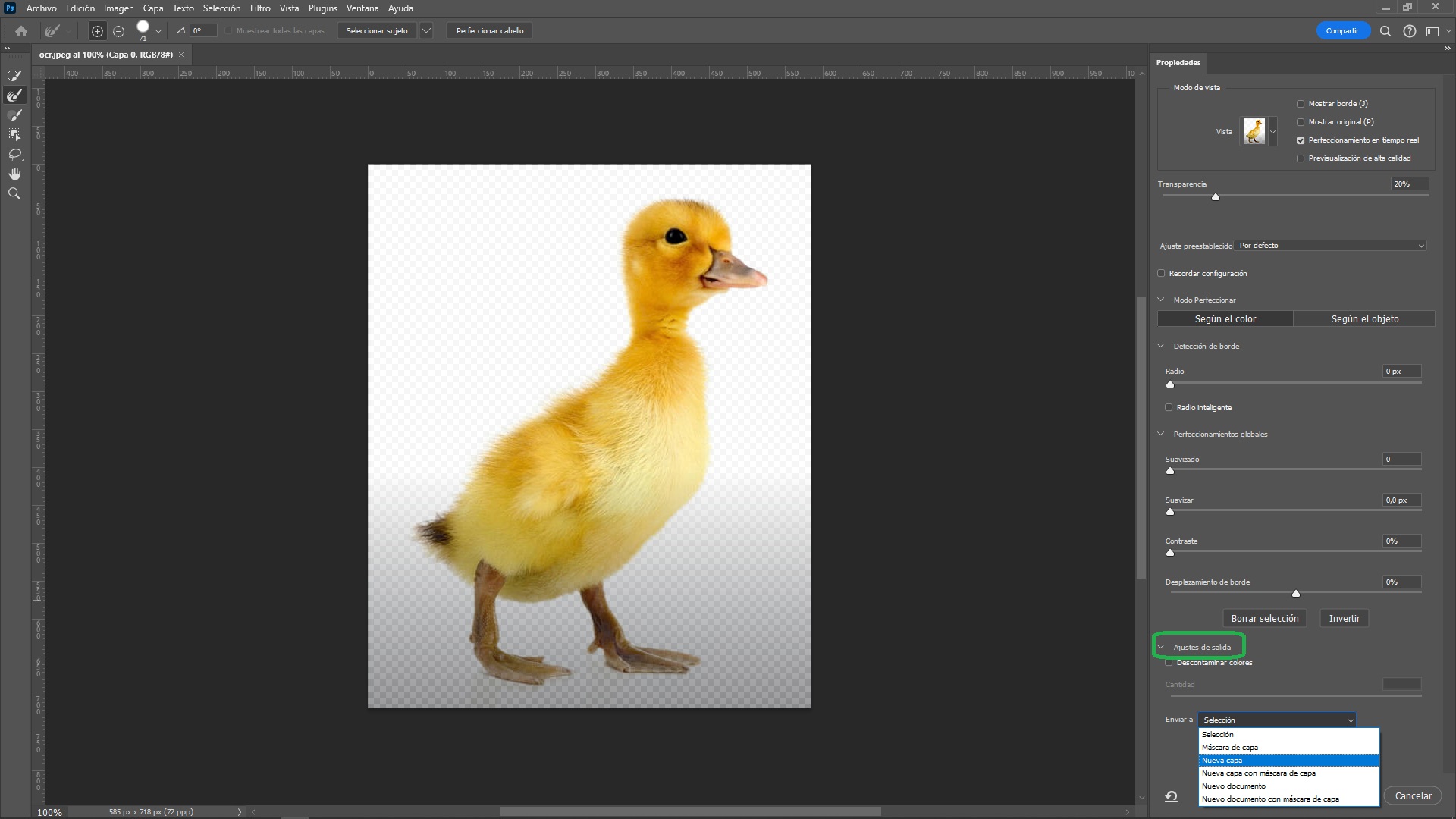Click Perfeccionar cabello button

(490, 31)
